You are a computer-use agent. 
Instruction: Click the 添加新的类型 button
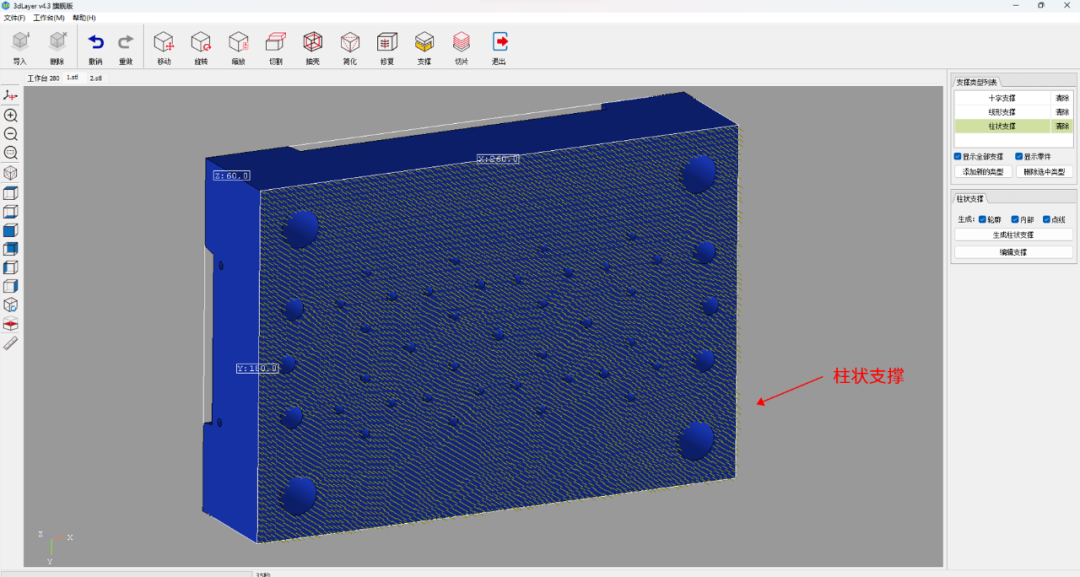[x=983, y=172]
